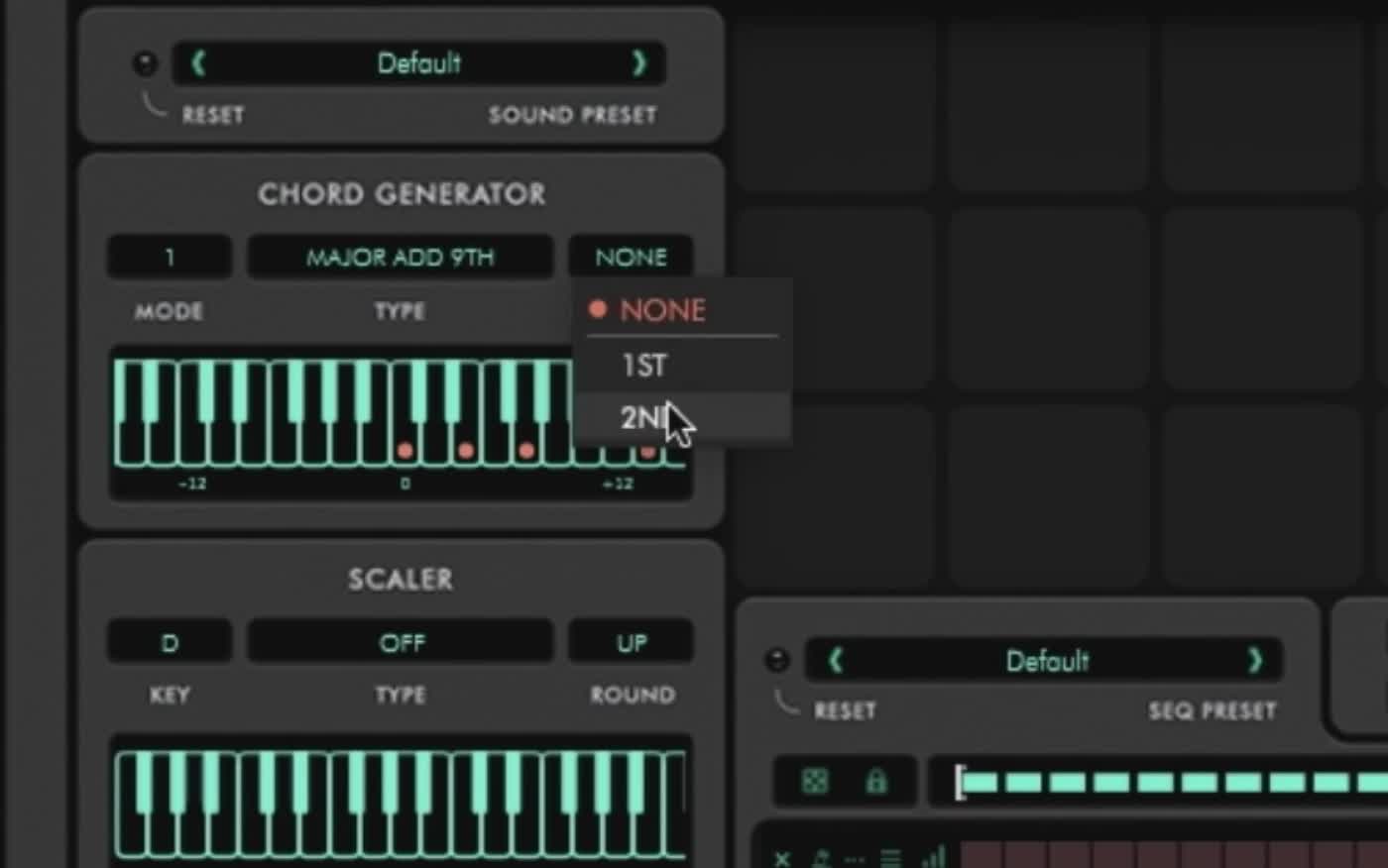Click the dashed-line icon in sequencer lane
The image size is (1388, 868).
click(x=855, y=858)
